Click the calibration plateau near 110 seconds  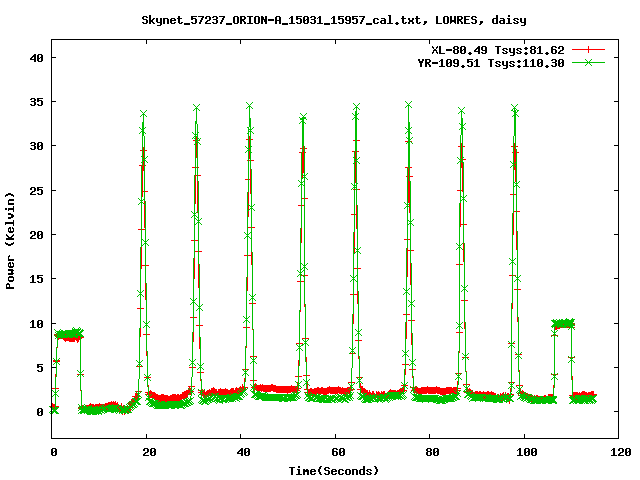click(563, 324)
